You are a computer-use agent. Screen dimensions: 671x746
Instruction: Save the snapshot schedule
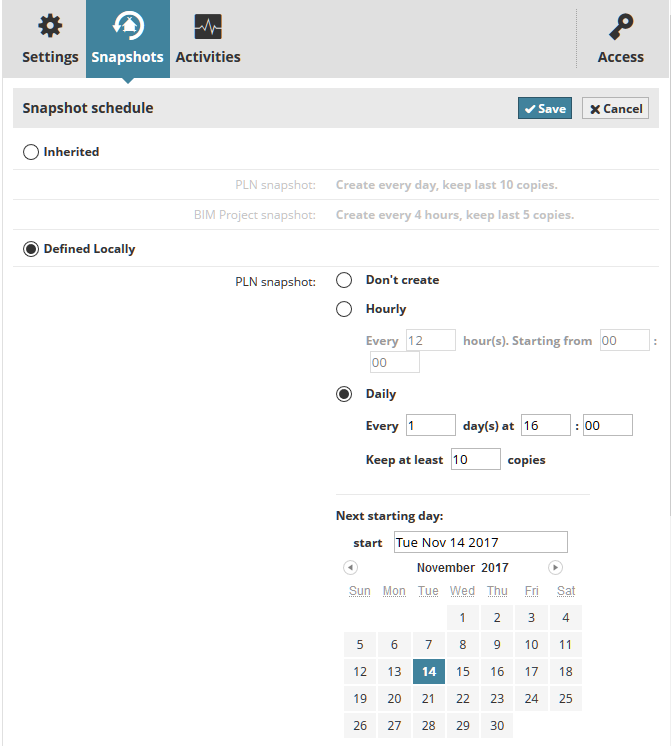(544, 108)
